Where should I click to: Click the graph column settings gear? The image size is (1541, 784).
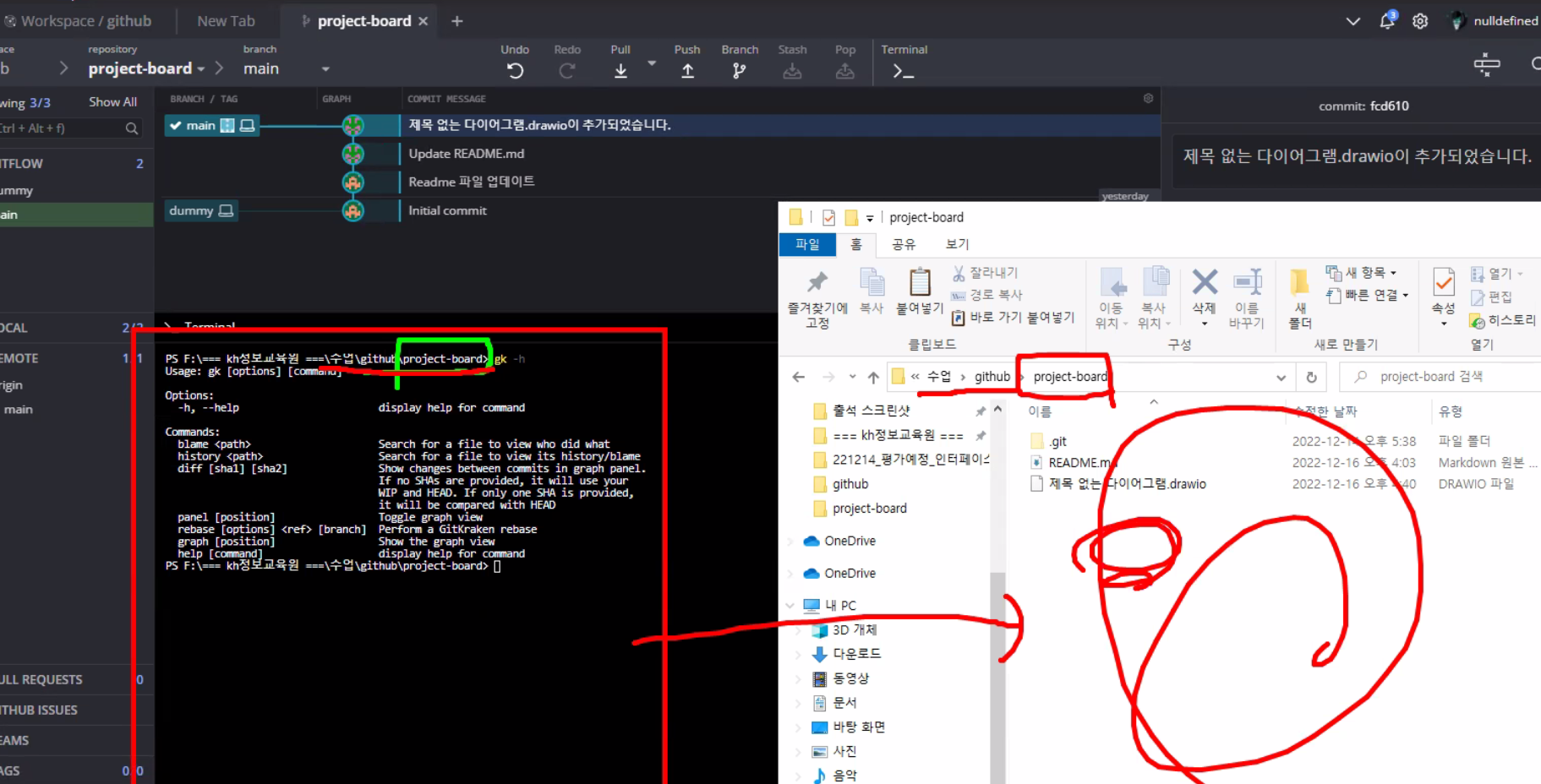click(x=1148, y=98)
